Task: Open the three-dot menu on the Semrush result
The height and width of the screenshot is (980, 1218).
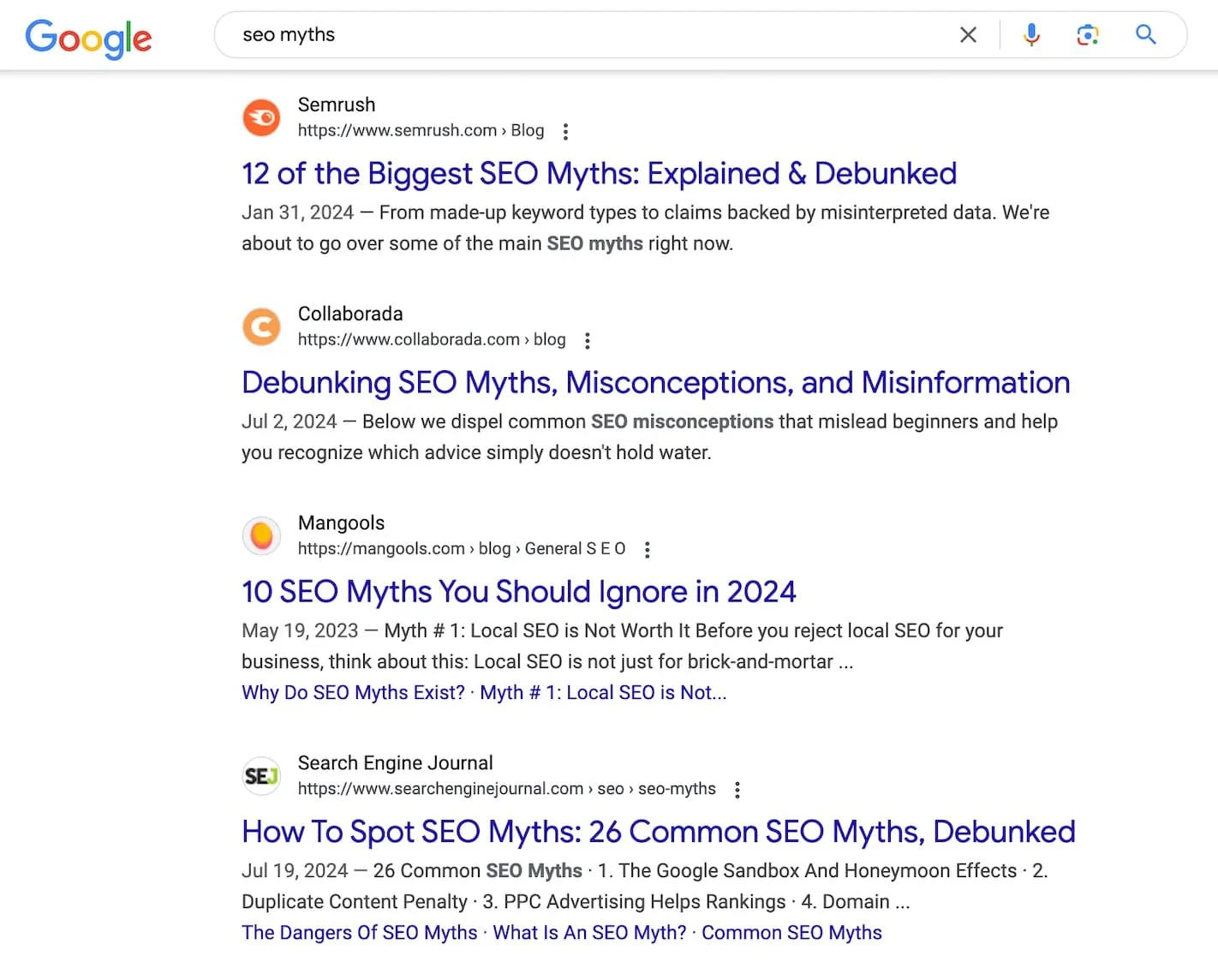Action: point(566,131)
